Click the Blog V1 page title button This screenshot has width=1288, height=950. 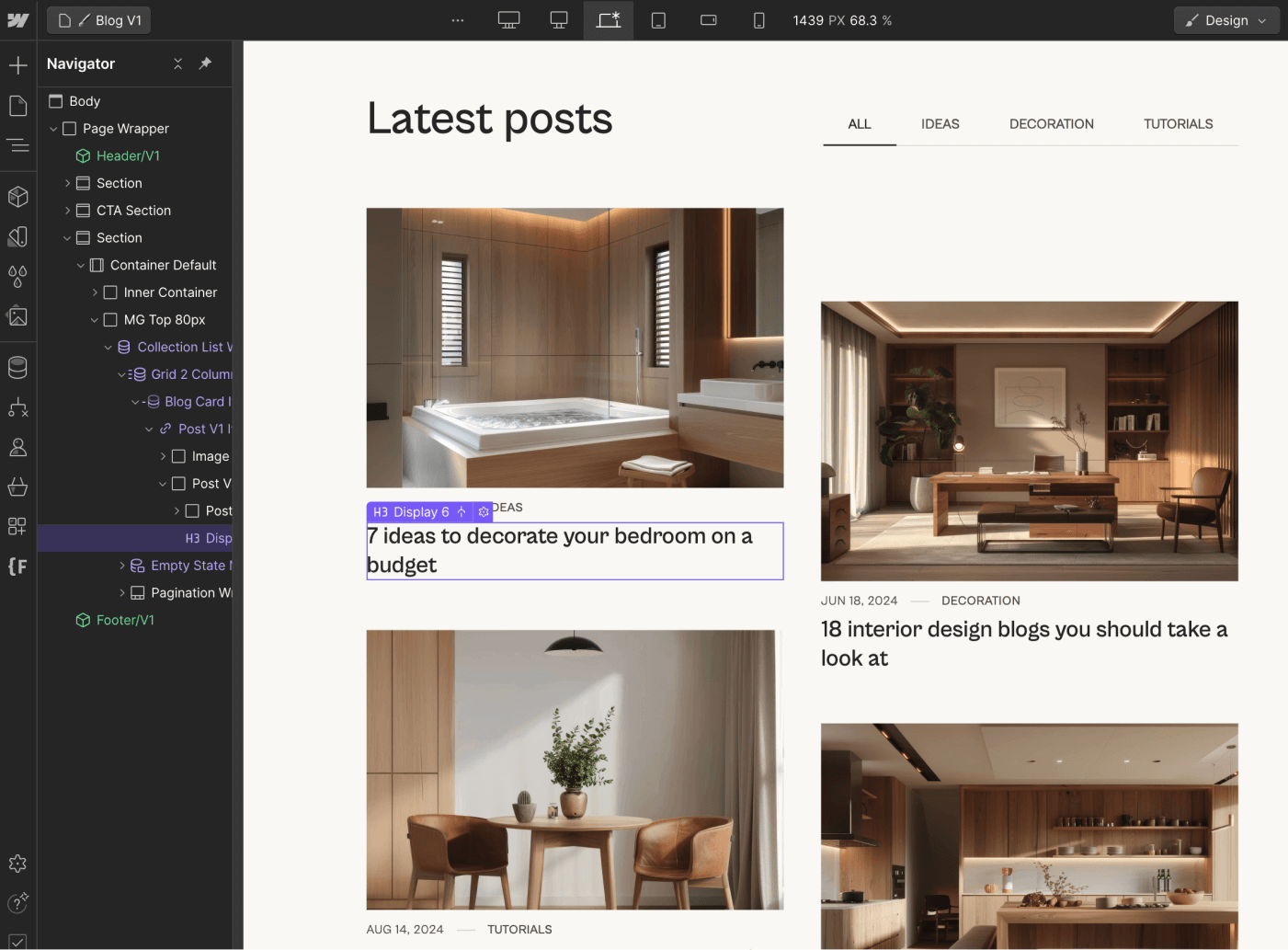point(98,19)
